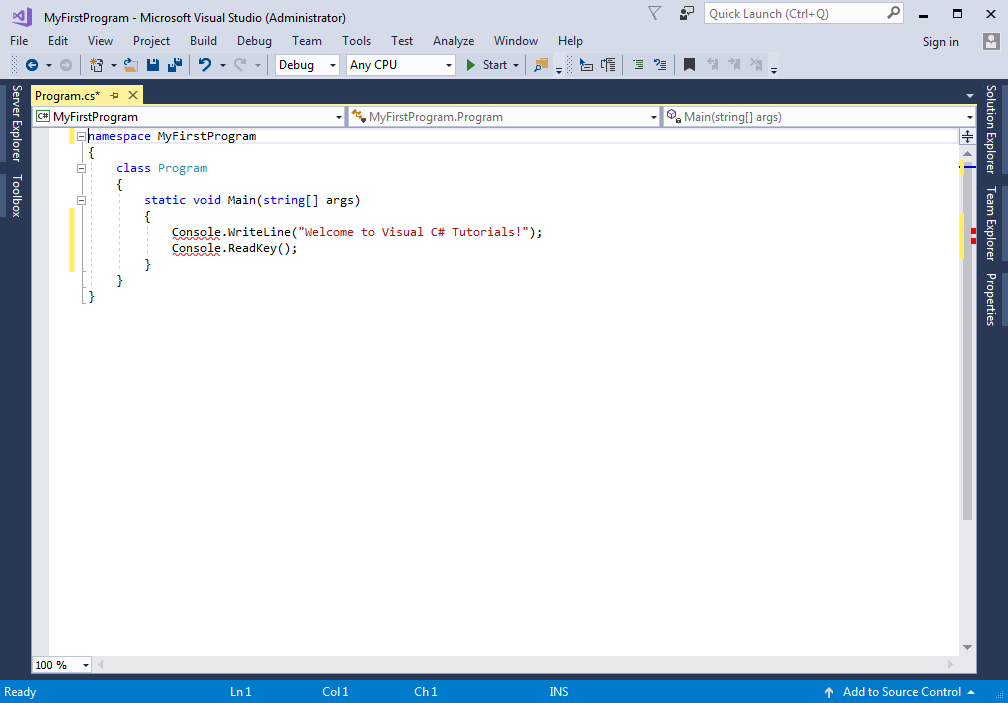
Task: Click the Add to Source Control up-arrow icon
Action: [x=829, y=692]
